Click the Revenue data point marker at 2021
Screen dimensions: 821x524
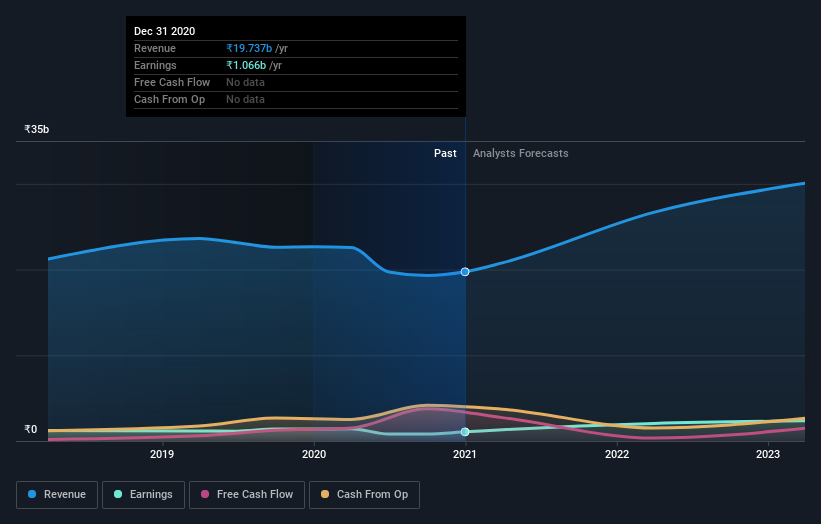tap(465, 272)
